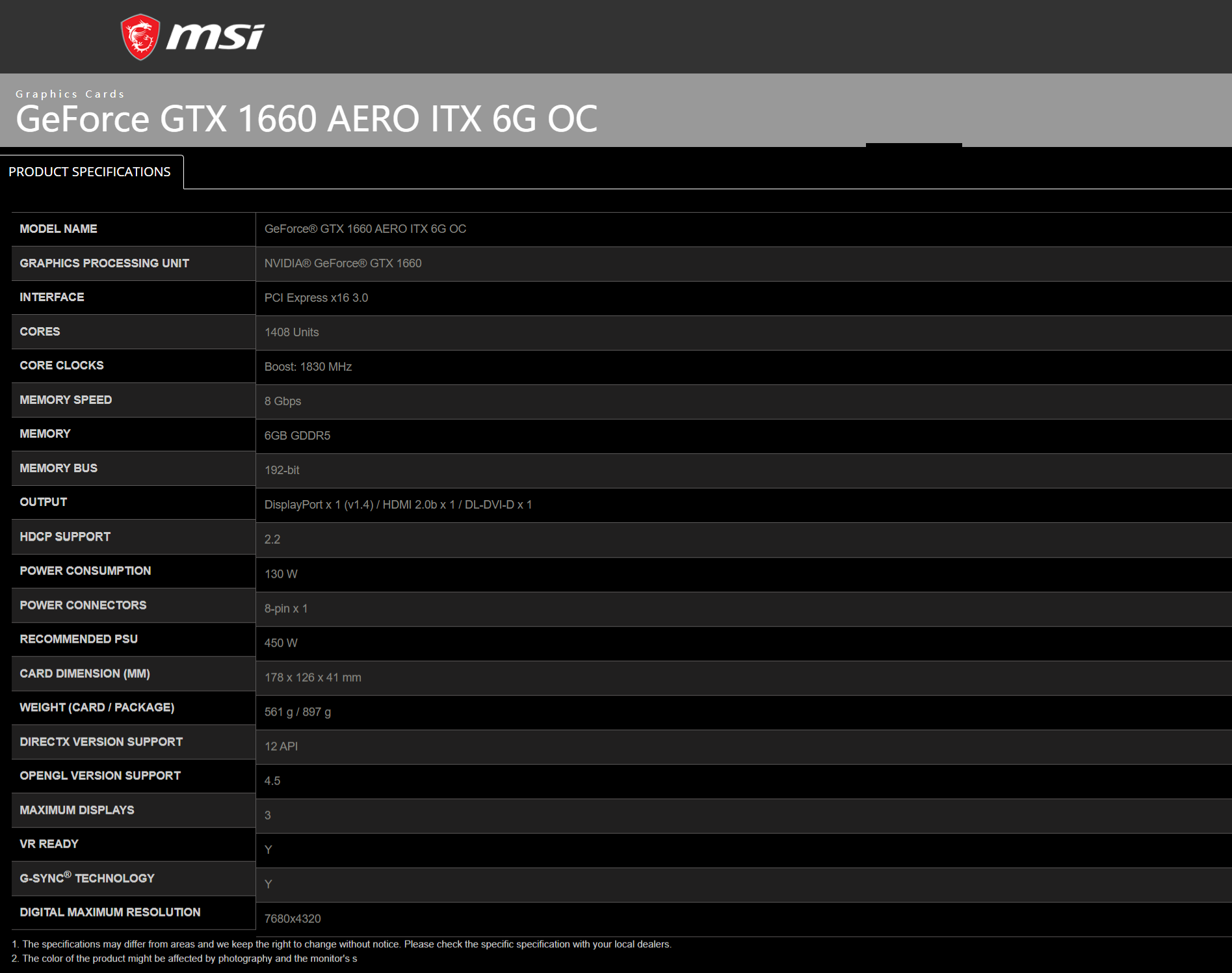Click the DisplayPort/HDMI/DVI output value
This screenshot has width=1232, height=973.
click(x=398, y=505)
